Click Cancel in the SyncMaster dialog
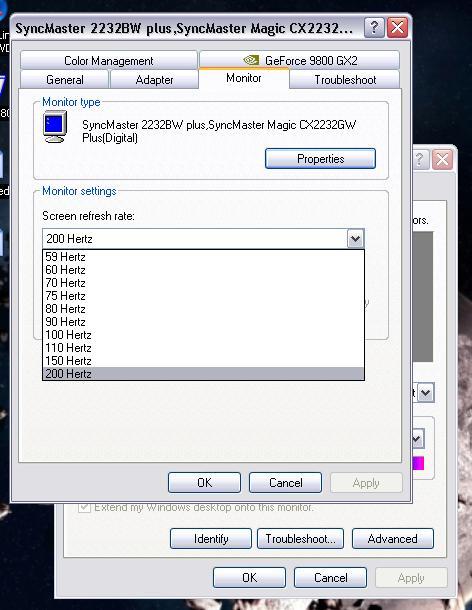 coord(285,483)
